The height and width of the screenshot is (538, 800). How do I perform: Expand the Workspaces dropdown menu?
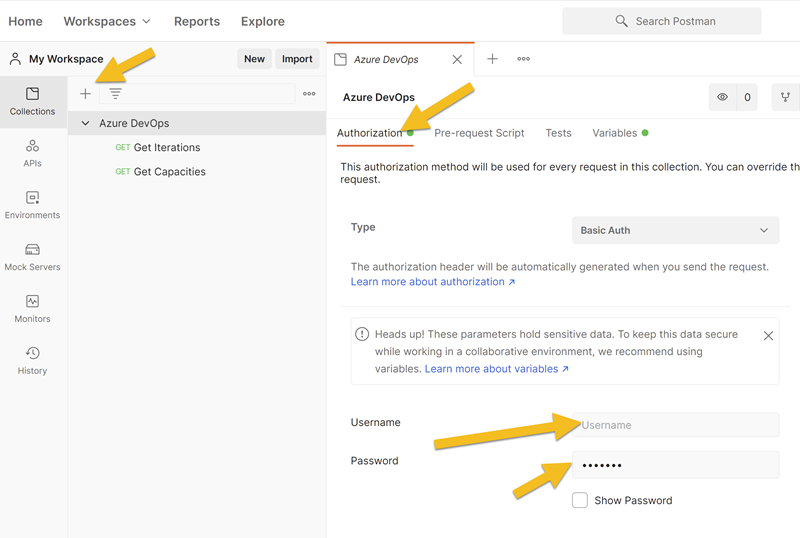pos(107,21)
